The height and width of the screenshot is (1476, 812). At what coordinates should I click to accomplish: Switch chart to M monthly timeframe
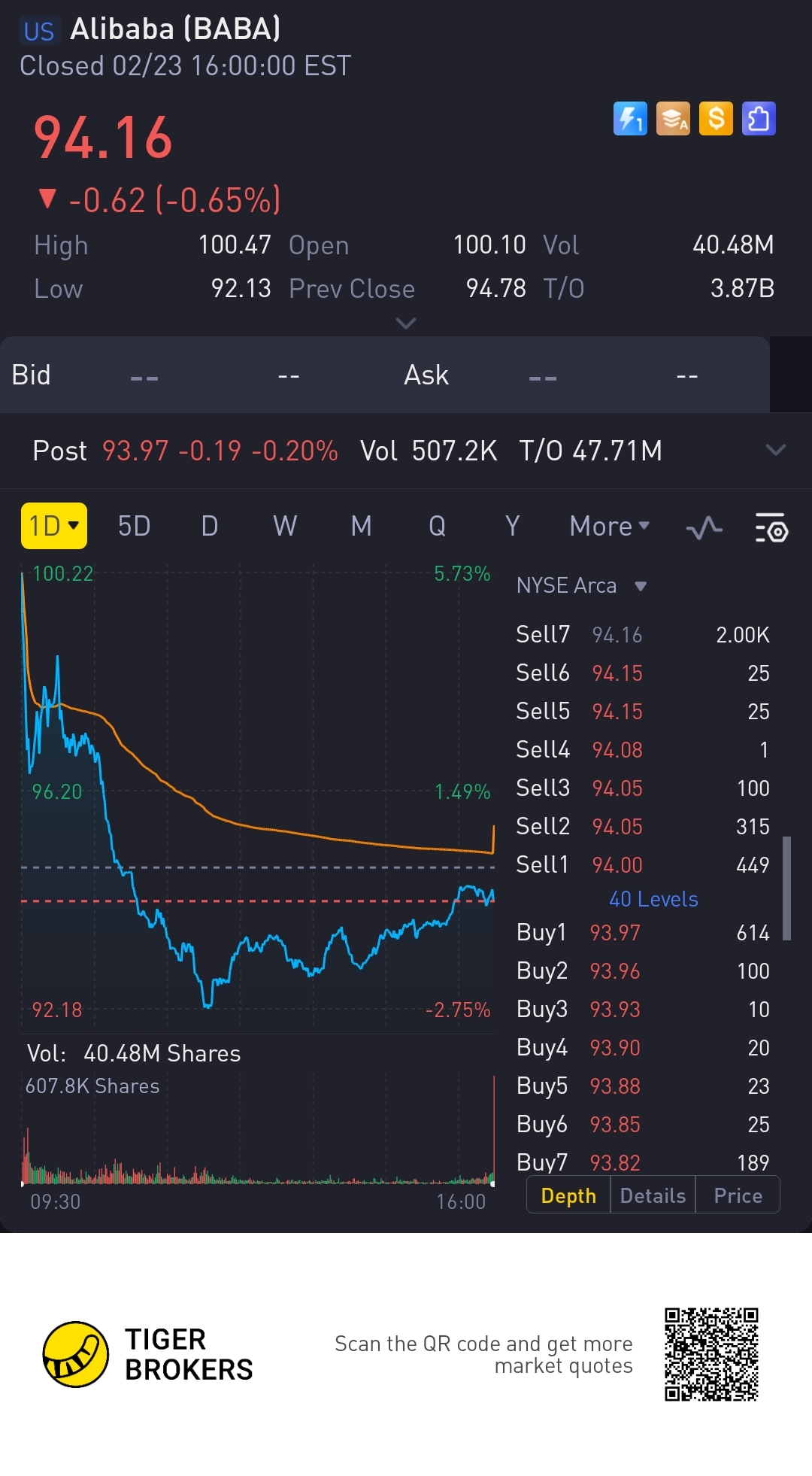tap(362, 526)
